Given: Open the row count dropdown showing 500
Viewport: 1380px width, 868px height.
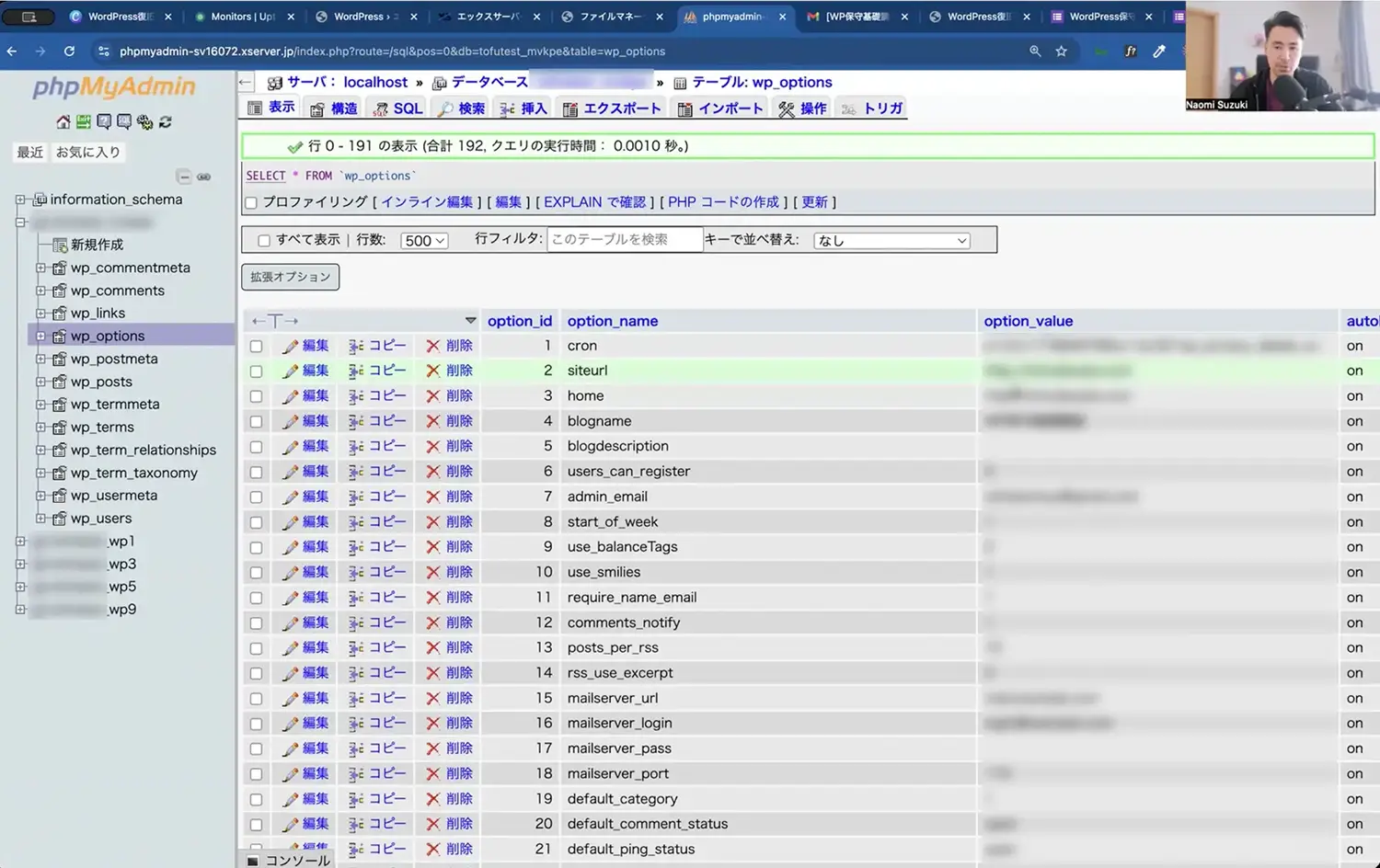Looking at the screenshot, I should click(x=424, y=241).
